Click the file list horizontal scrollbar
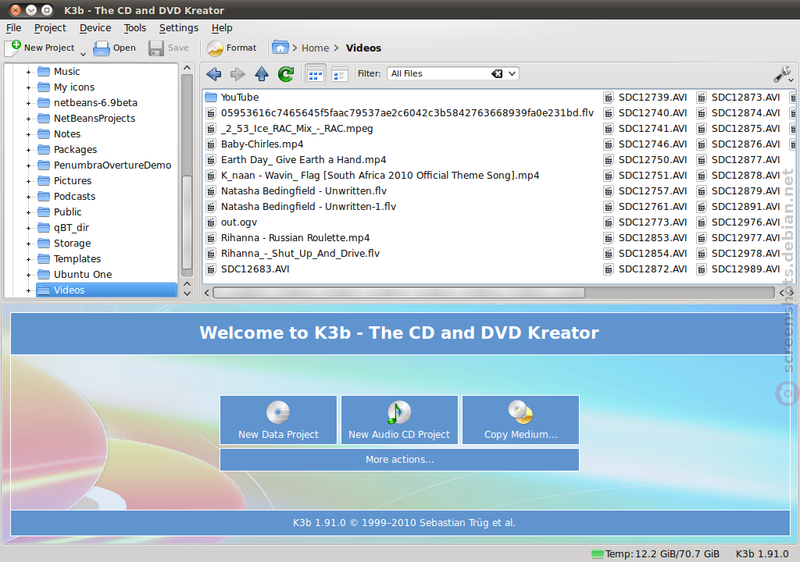800x562 pixels. (399, 293)
